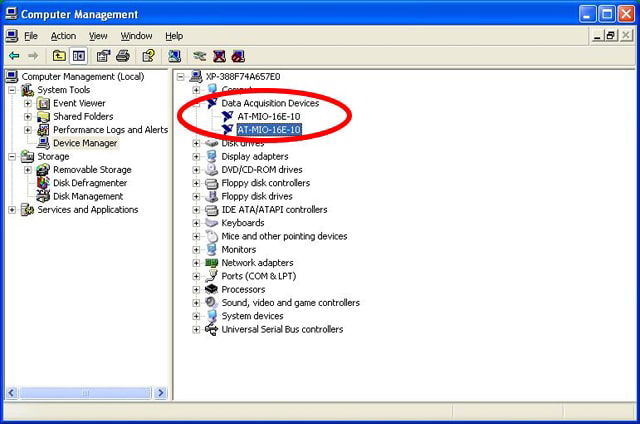Image resolution: width=640 pixels, height=424 pixels.
Task: Select Disk Defragmenter in tree
Action: tap(90, 183)
